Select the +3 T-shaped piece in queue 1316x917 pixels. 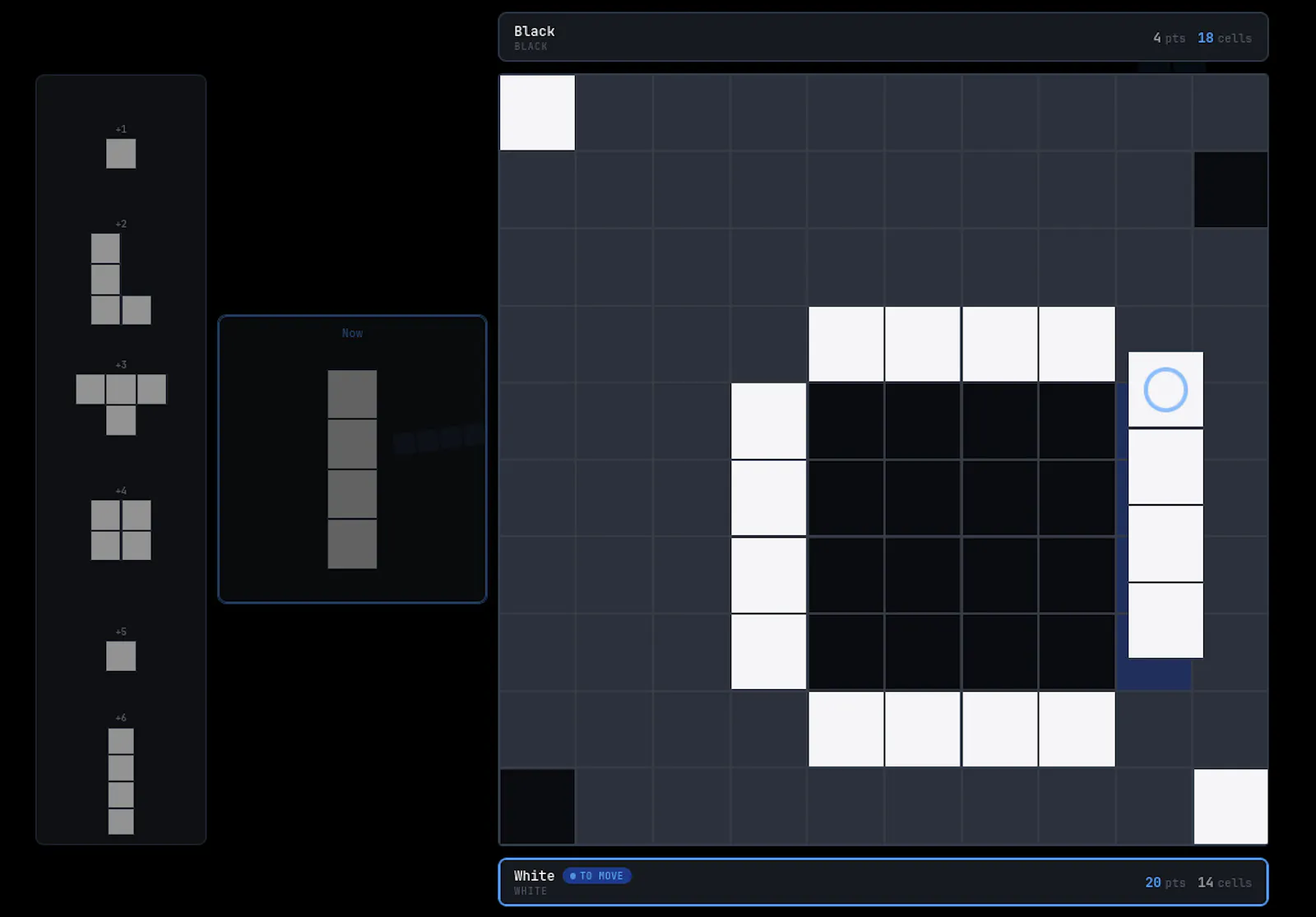click(x=121, y=405)
